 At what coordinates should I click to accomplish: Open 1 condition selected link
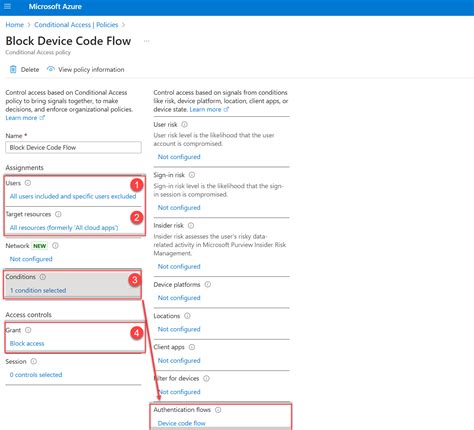coord(38,290)
